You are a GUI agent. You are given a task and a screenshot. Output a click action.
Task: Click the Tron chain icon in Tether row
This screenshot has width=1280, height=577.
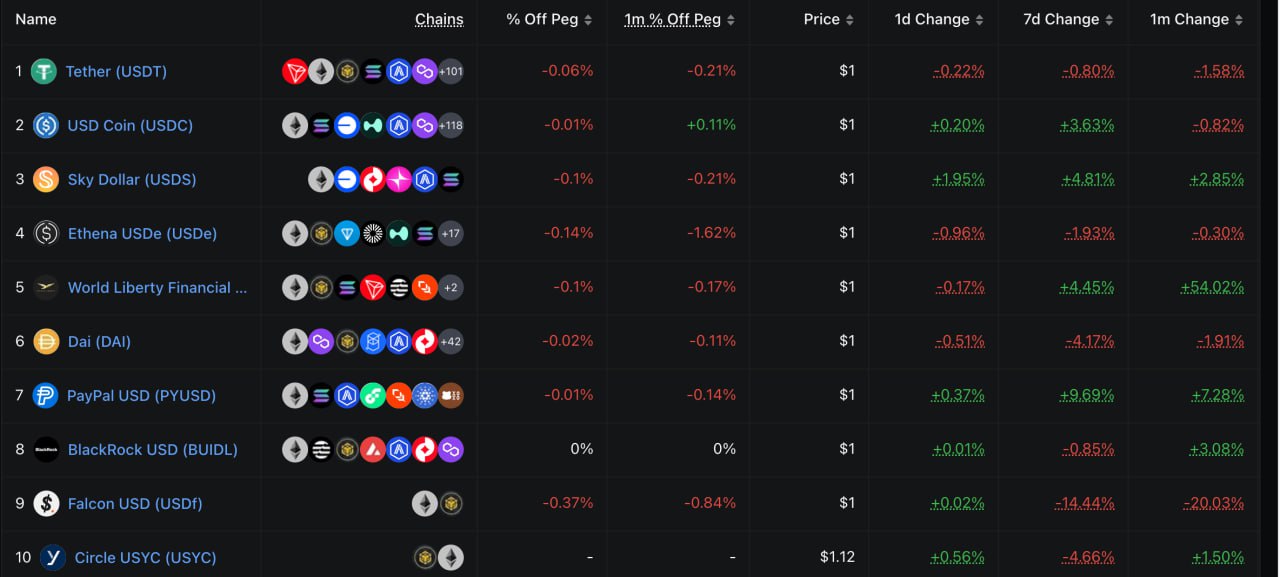[x=295, y=71]
